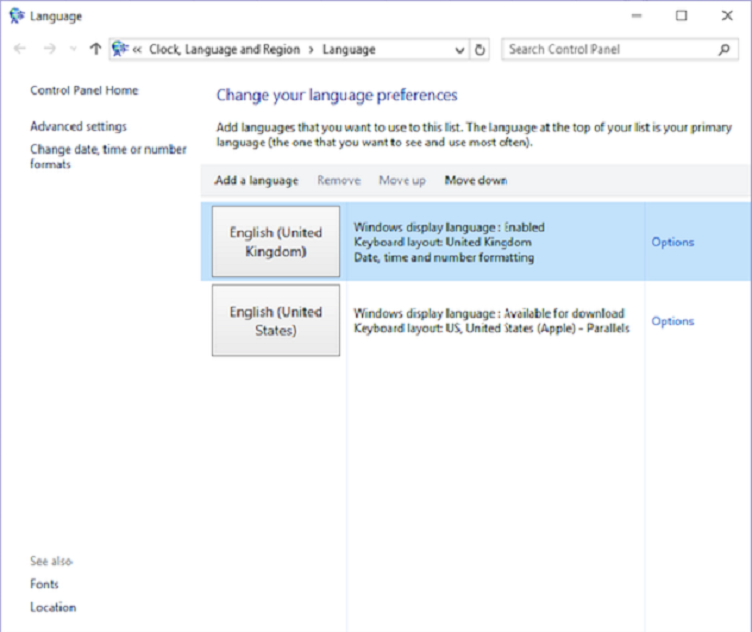Click the 'Change your language preferences' heading

[337, 95]
